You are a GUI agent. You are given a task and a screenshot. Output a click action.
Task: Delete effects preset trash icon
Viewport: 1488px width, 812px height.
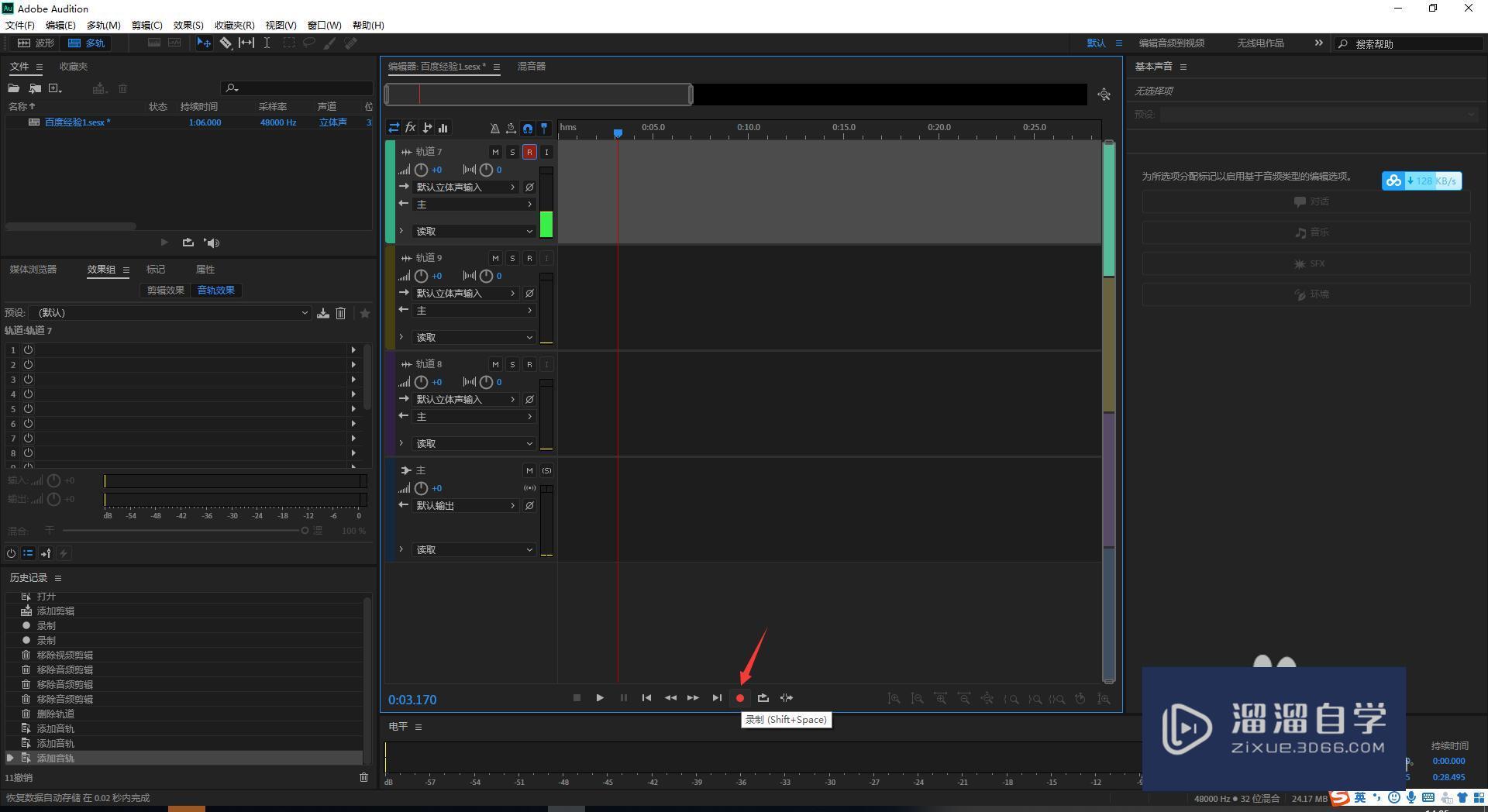tap(340, 313)
